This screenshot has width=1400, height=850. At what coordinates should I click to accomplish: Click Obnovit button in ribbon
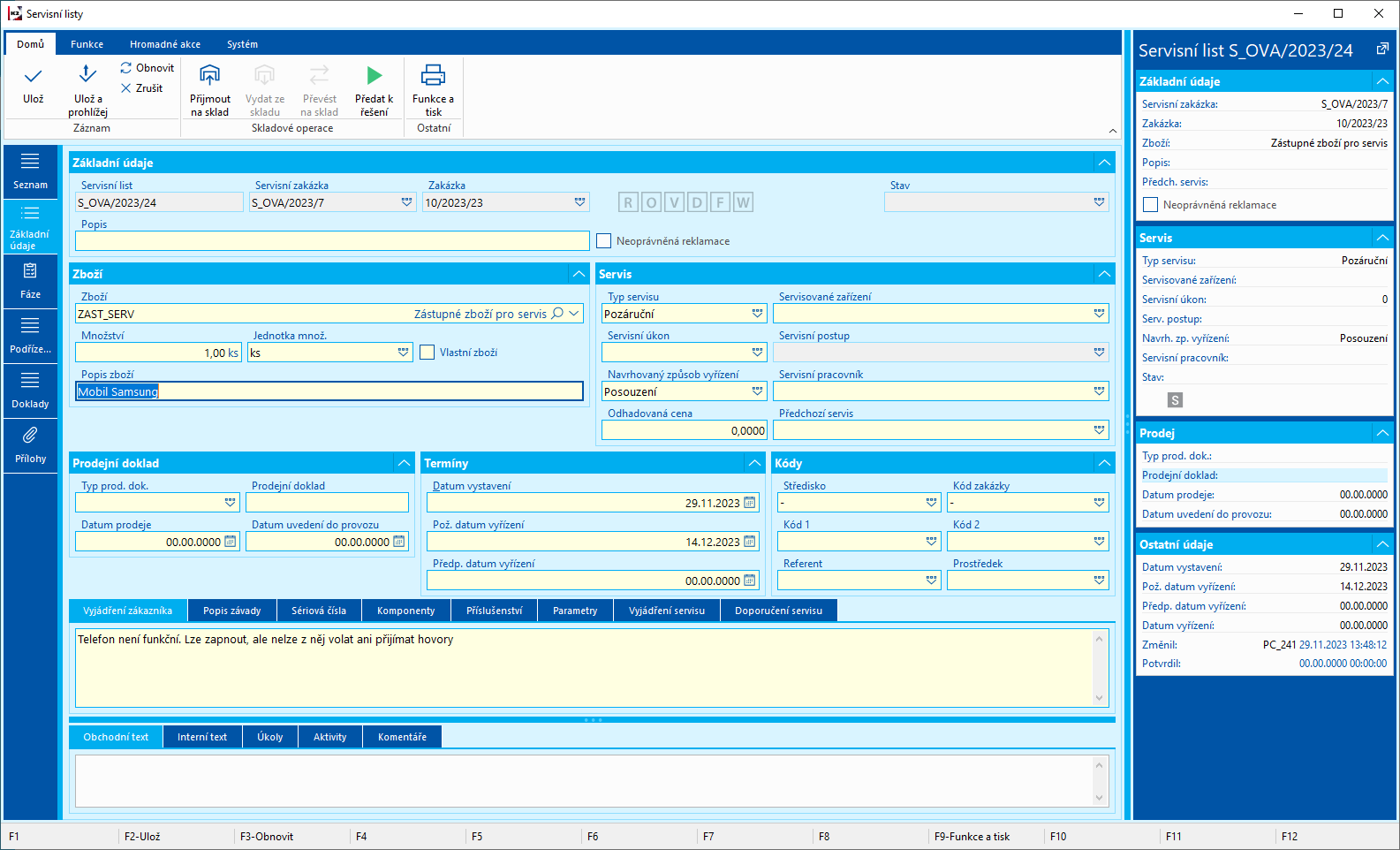coord(148,68)
